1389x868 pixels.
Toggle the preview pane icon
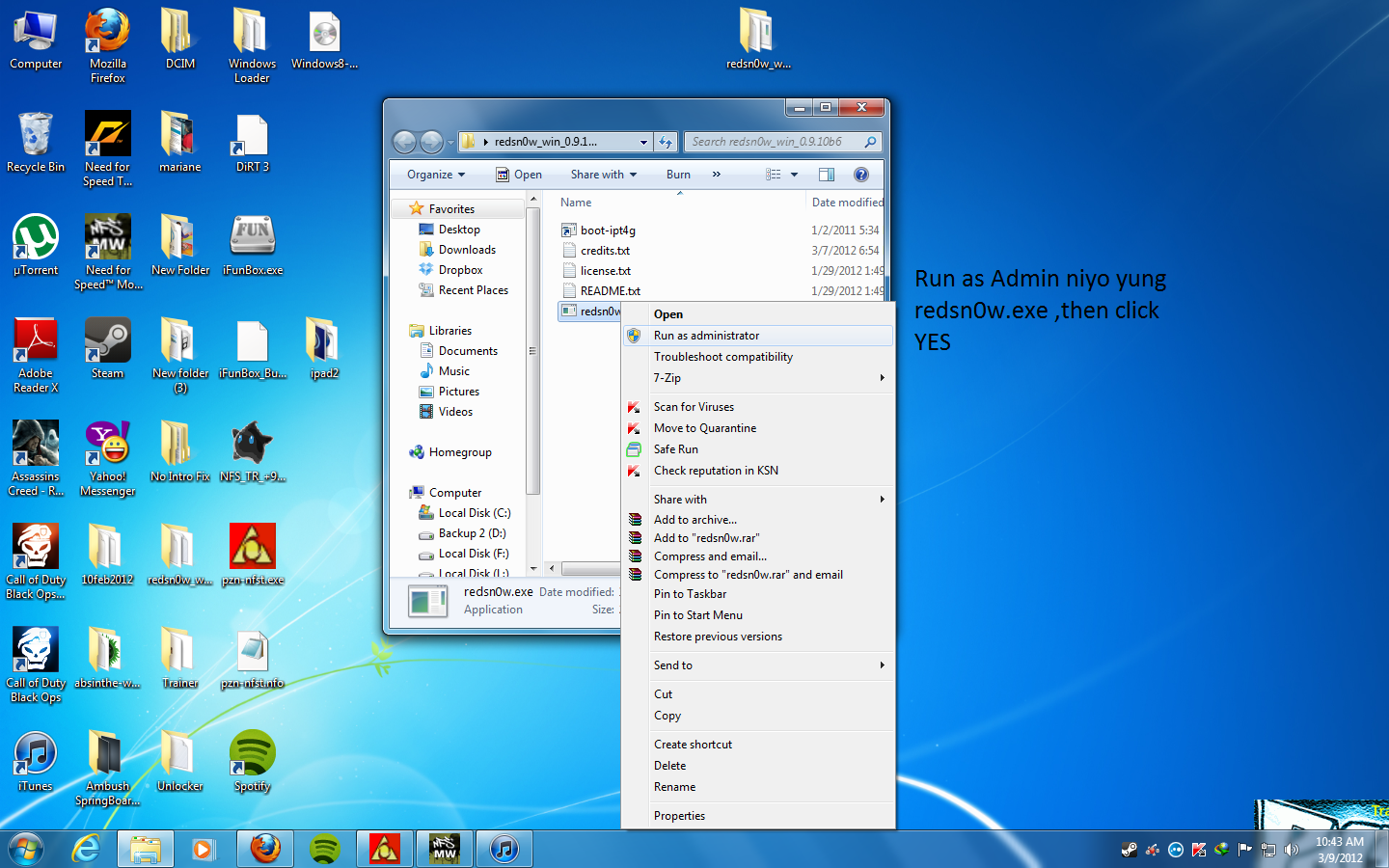pos(827,175)
